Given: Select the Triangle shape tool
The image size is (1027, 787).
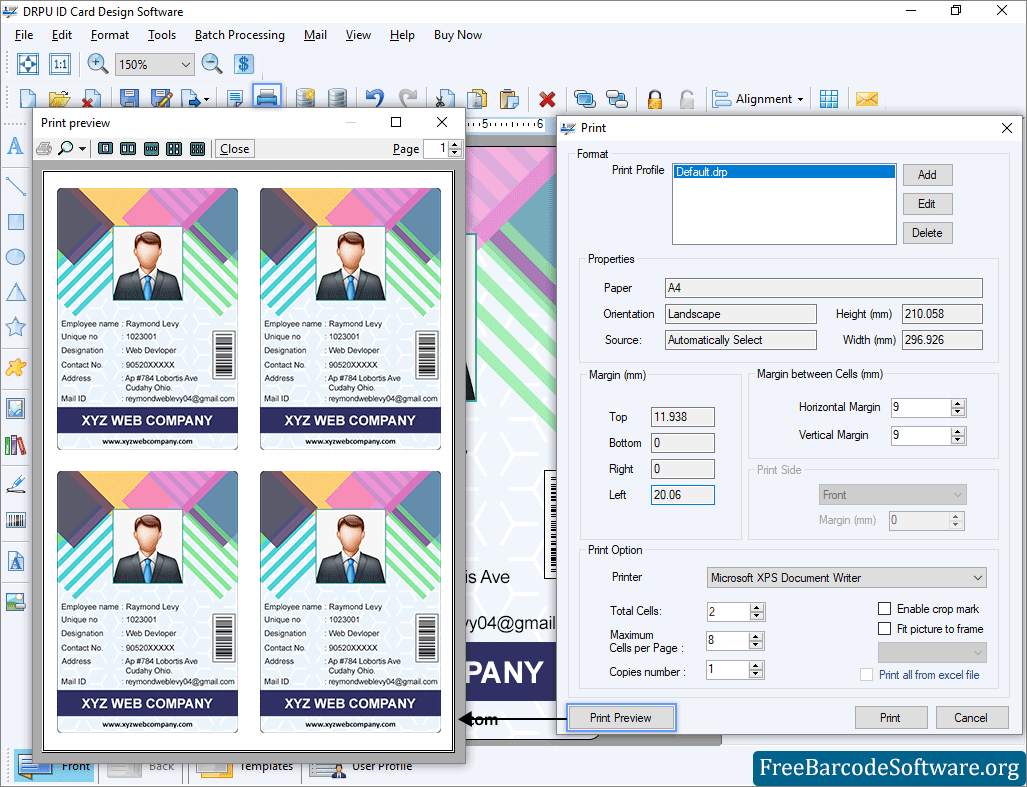Looking at the screenshot, I should 16,292.
